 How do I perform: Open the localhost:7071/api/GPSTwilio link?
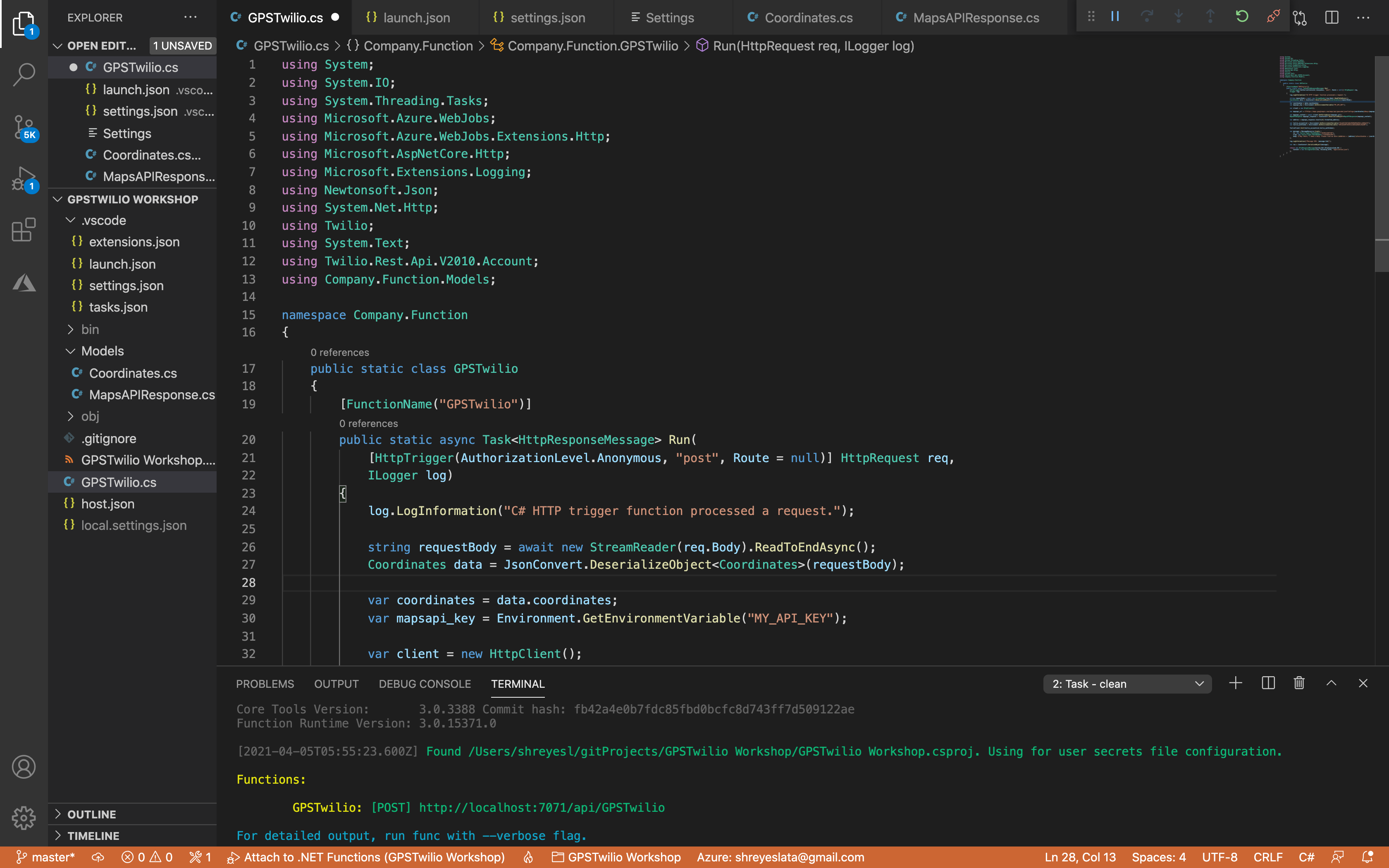(541, 807)
